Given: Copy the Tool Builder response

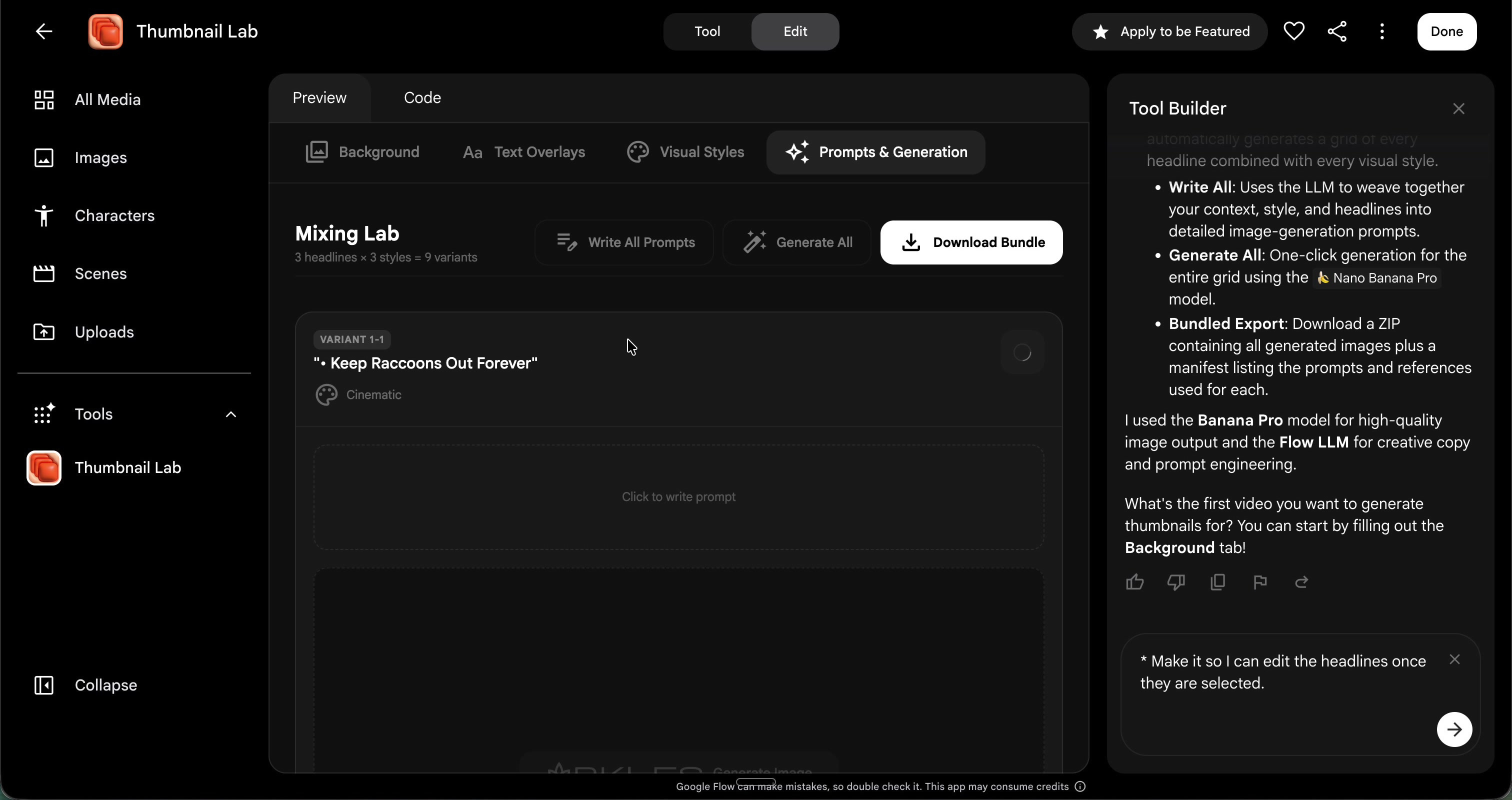Looking at the screenshot, I should [1218, 581].
